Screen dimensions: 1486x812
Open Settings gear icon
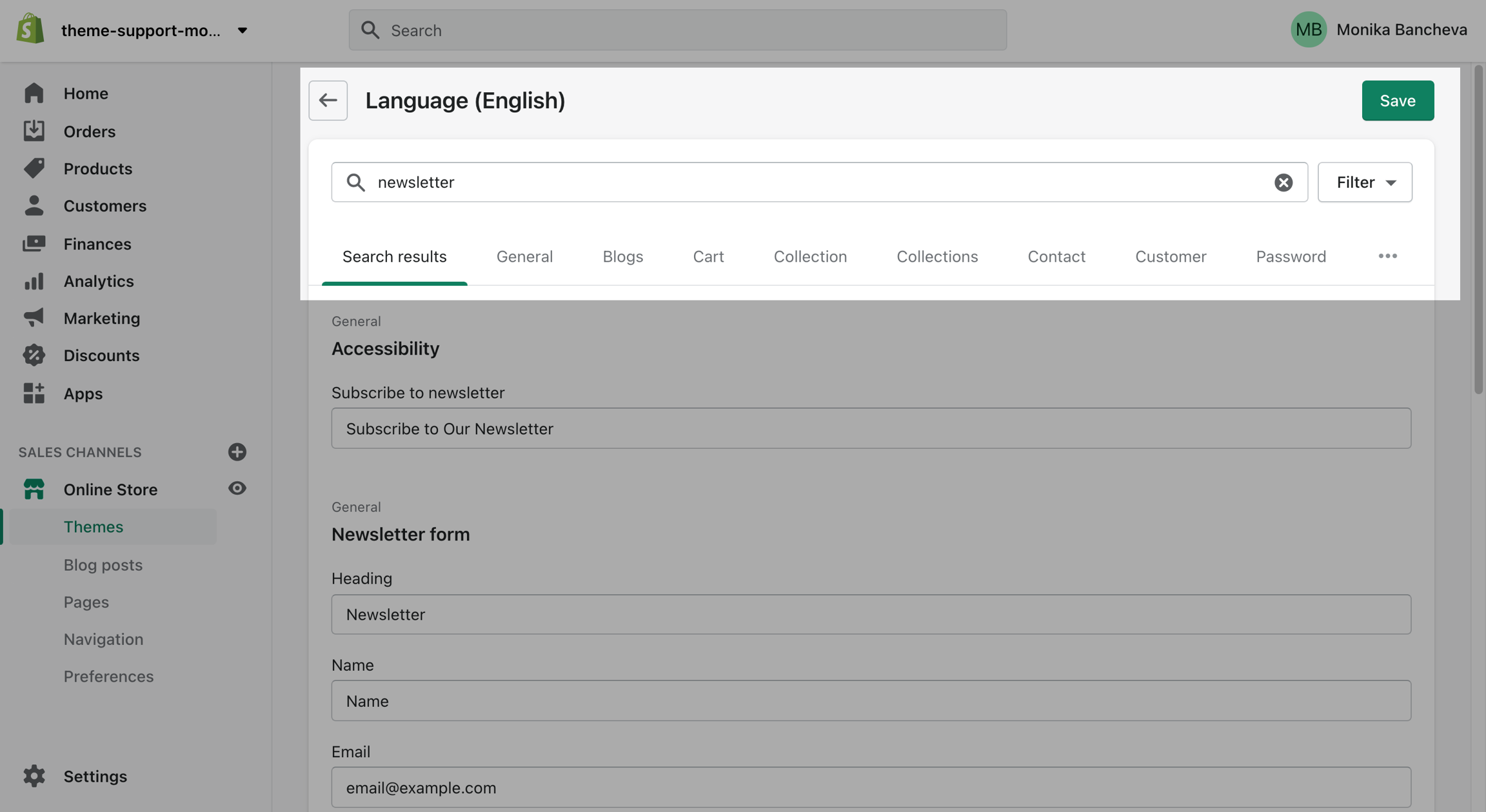pos(34,776)
